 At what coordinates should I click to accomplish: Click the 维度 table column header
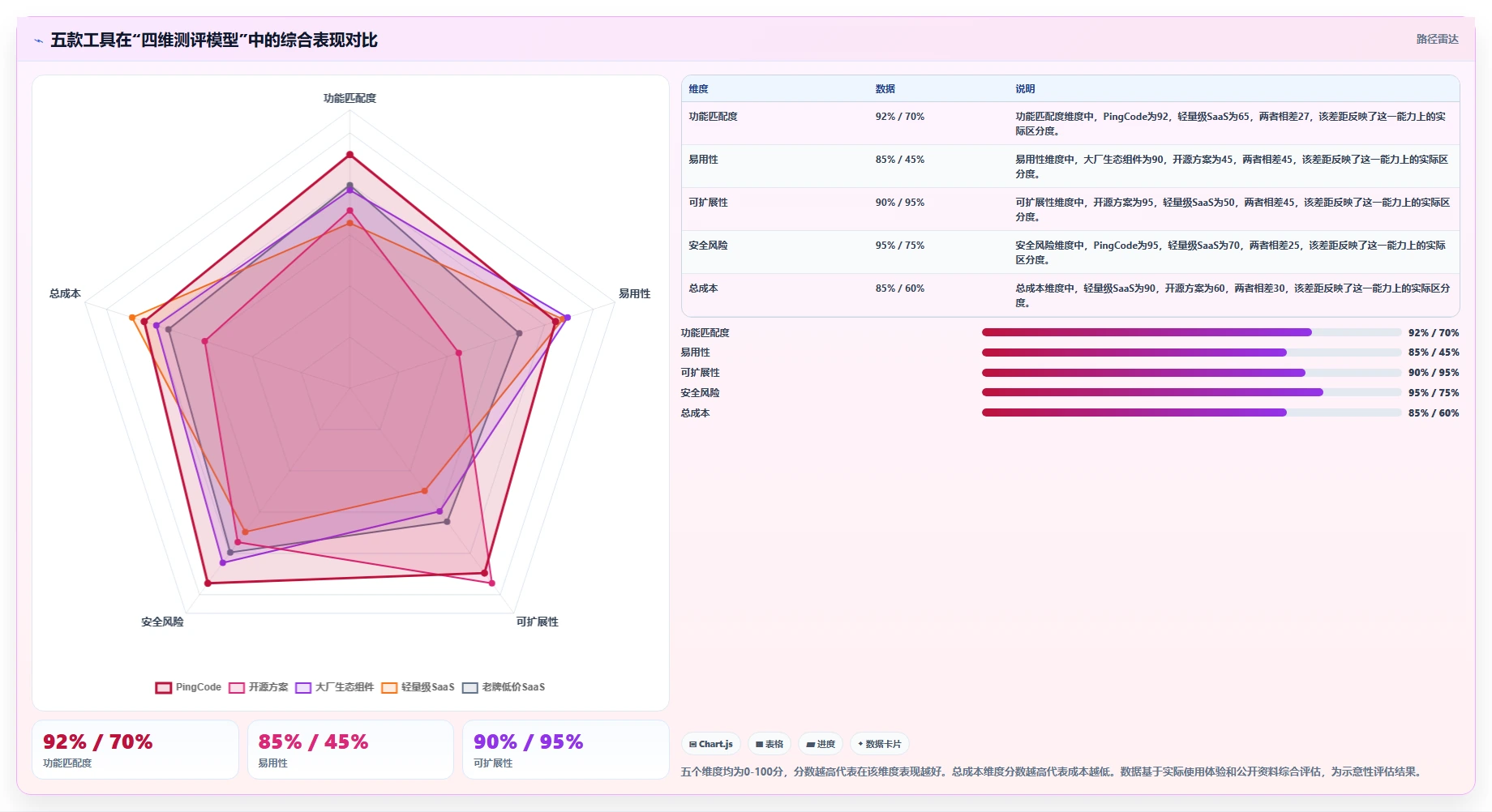tap(699, 89)
